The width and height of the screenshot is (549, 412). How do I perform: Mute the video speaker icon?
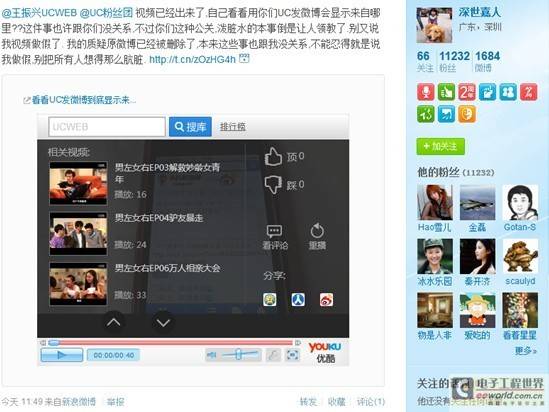coord(211,355)
